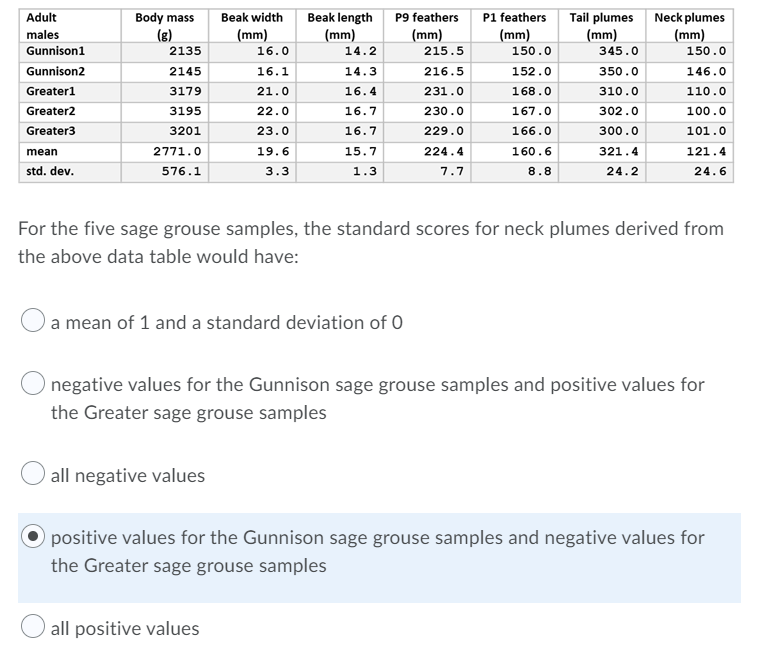Image resolution: width=757 pixels, height=666 pixels.
Task: Select "a mean of 1" radio option
Action: pos(33,320)
